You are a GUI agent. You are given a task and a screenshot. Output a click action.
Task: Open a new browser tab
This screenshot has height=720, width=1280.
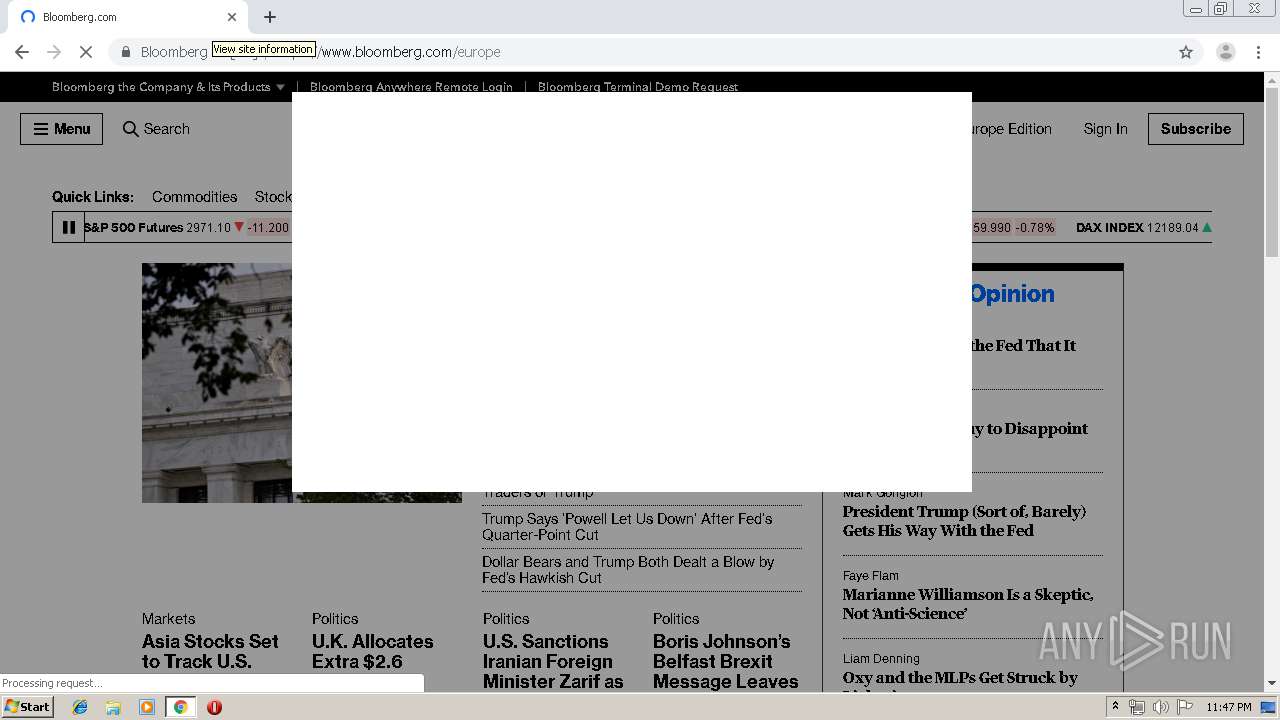click(x=270, y=17)
